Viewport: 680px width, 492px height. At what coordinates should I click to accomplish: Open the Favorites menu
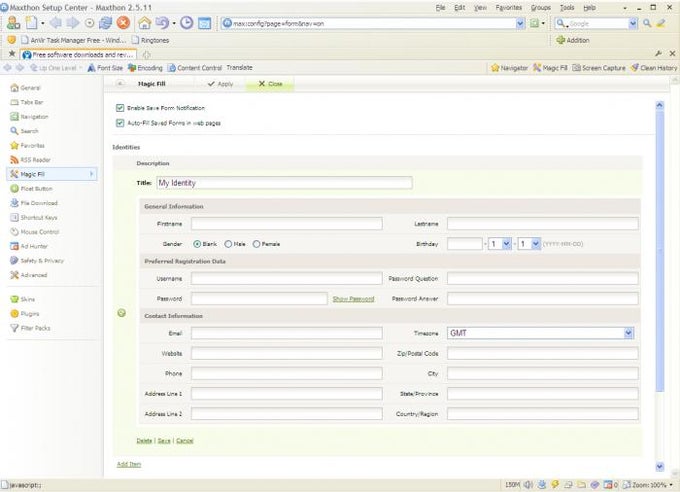509,7
